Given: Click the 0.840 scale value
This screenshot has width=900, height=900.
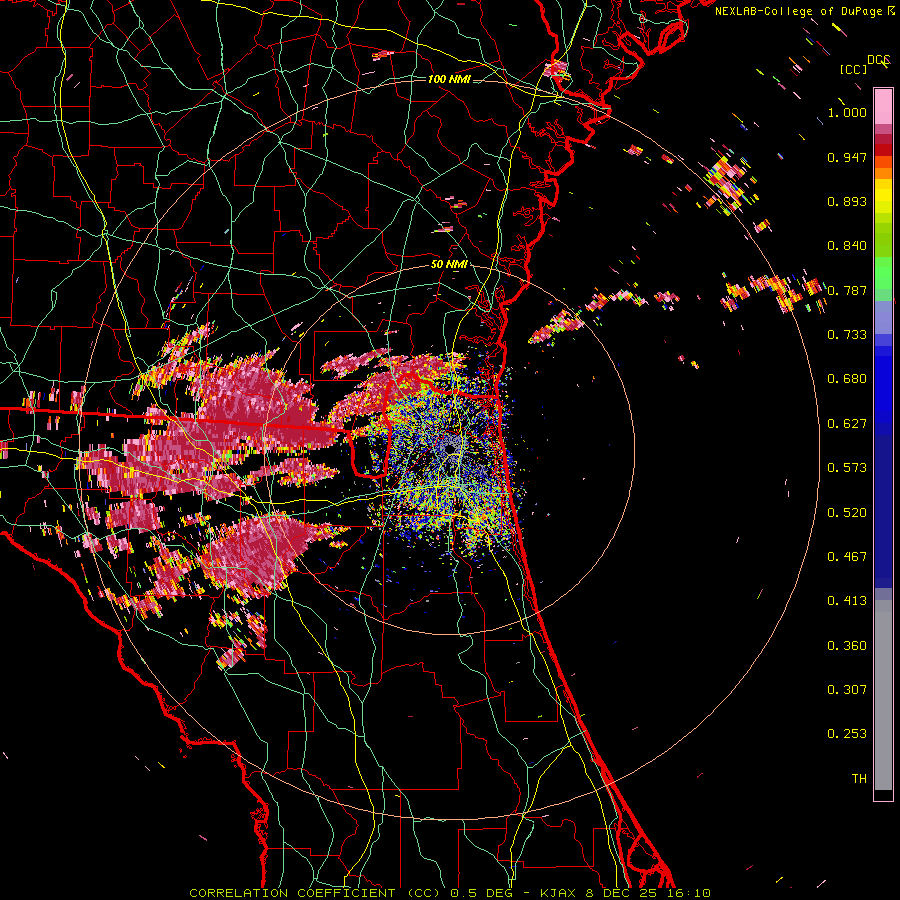Looking at the screenshot, I should (847, 246).
